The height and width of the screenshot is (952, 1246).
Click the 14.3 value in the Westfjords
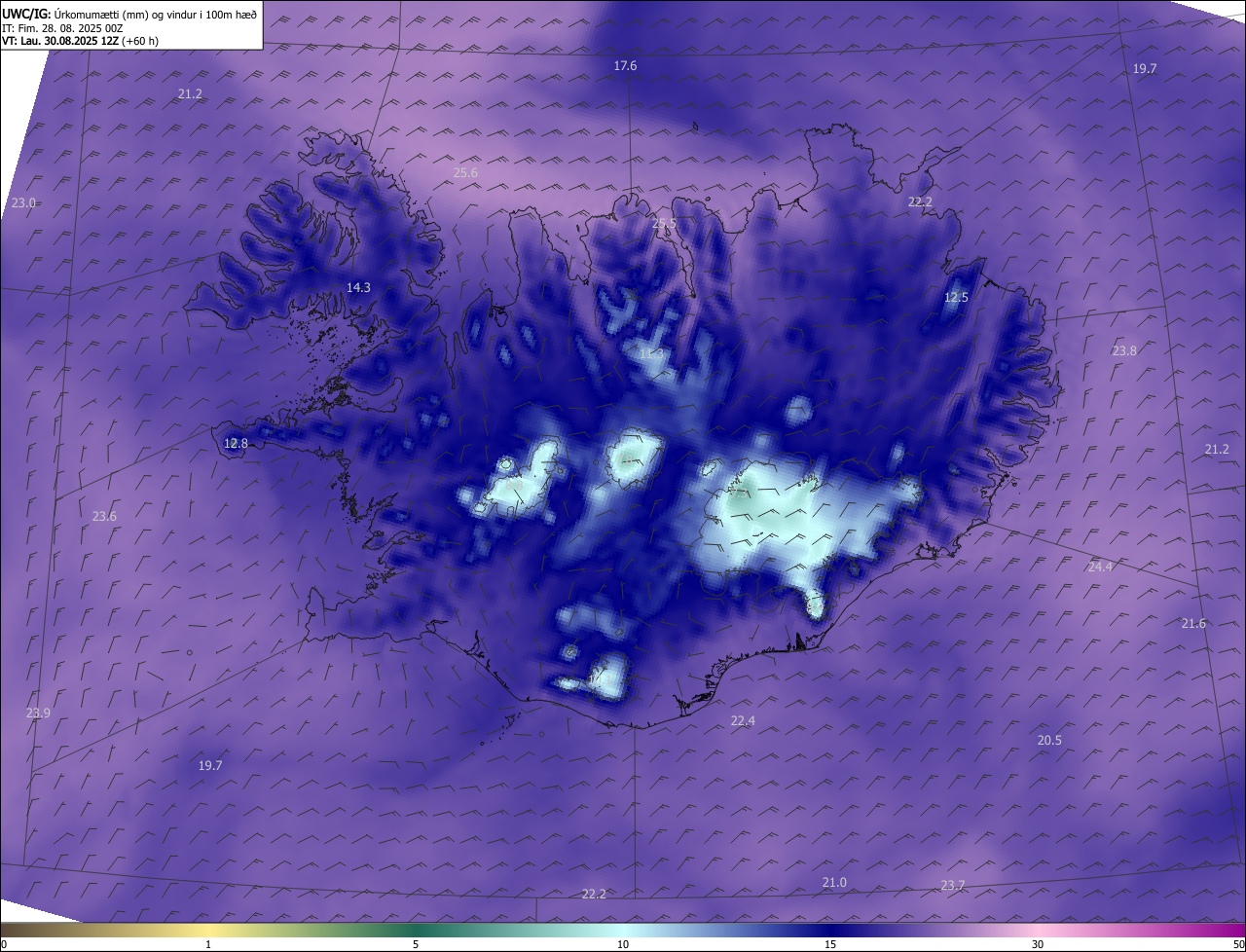[358, 287]
